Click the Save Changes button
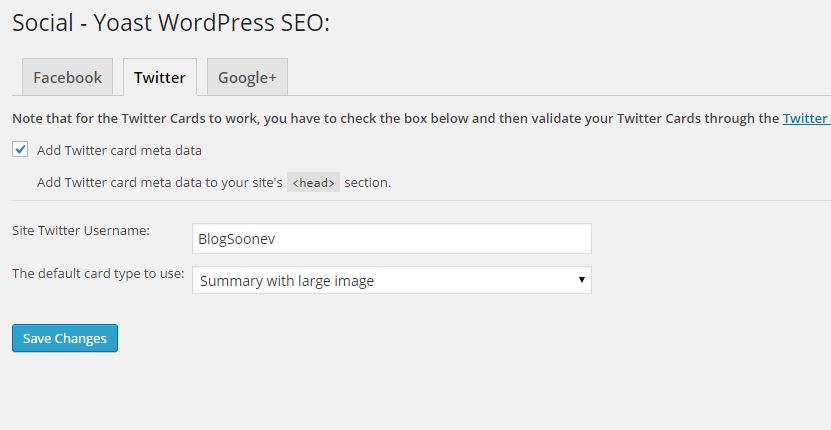Viewport: 831px width, 430px height. (65, 338)
